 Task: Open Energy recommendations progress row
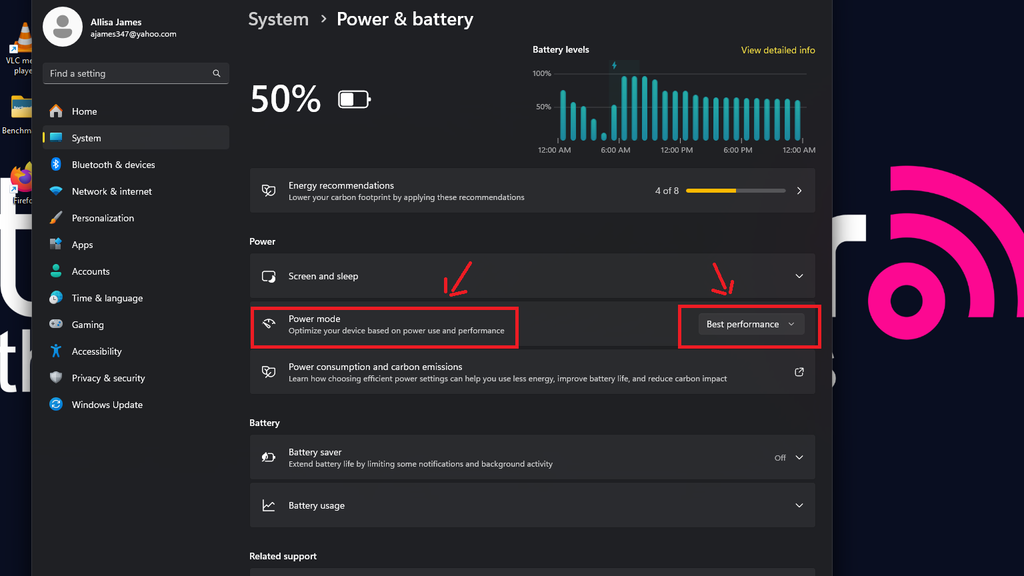(x=532, y=190)
